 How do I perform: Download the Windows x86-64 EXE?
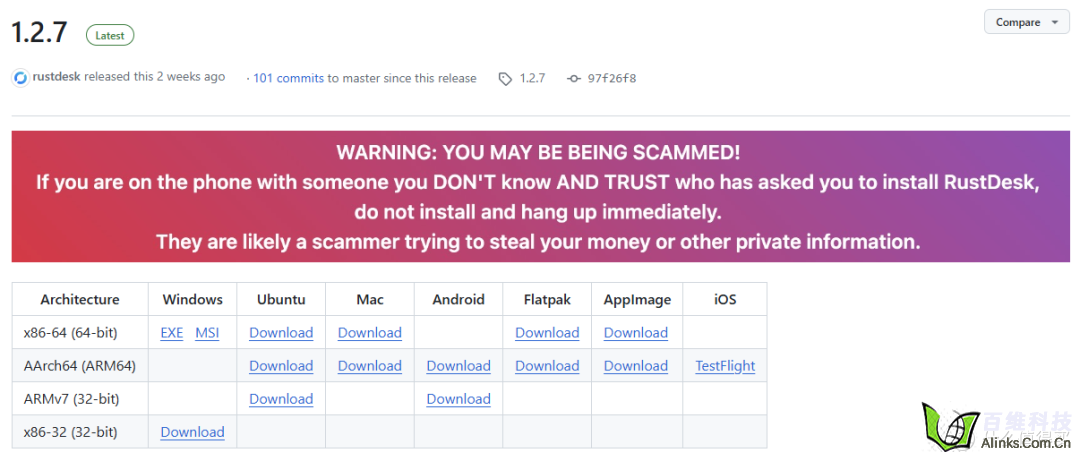172,333
